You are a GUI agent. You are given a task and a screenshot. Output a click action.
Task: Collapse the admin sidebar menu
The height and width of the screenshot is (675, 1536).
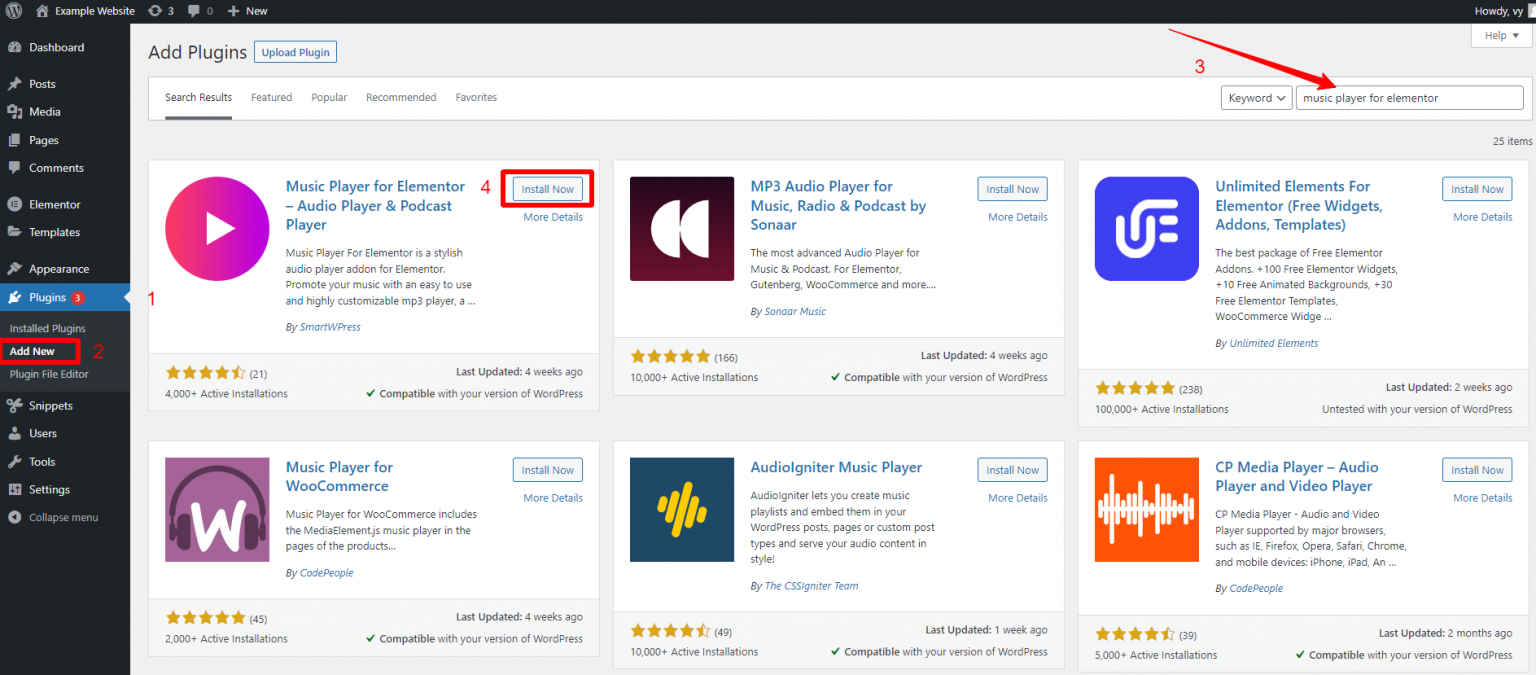coord(63,518)
